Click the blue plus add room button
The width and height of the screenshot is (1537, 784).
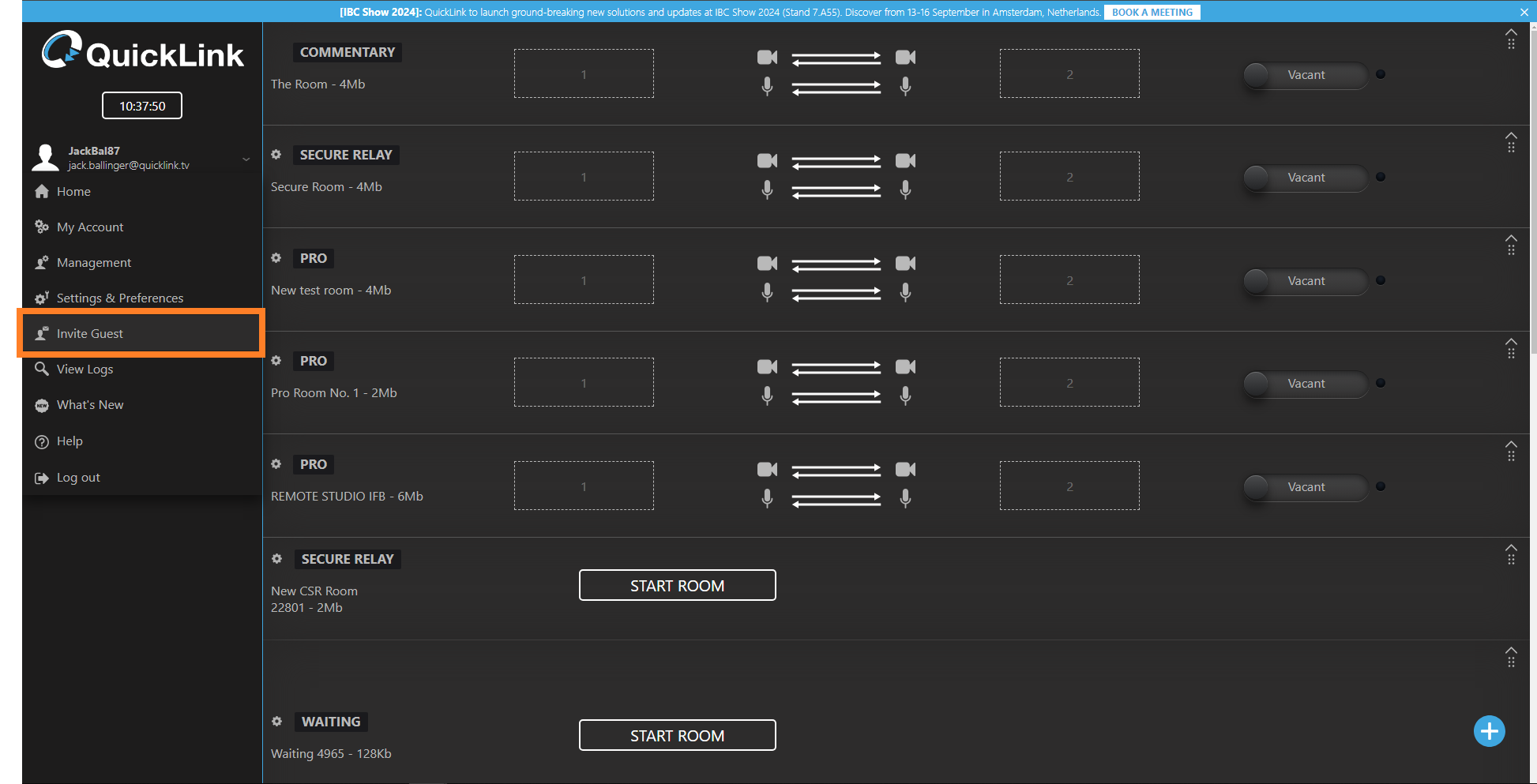coord(1489,731)
